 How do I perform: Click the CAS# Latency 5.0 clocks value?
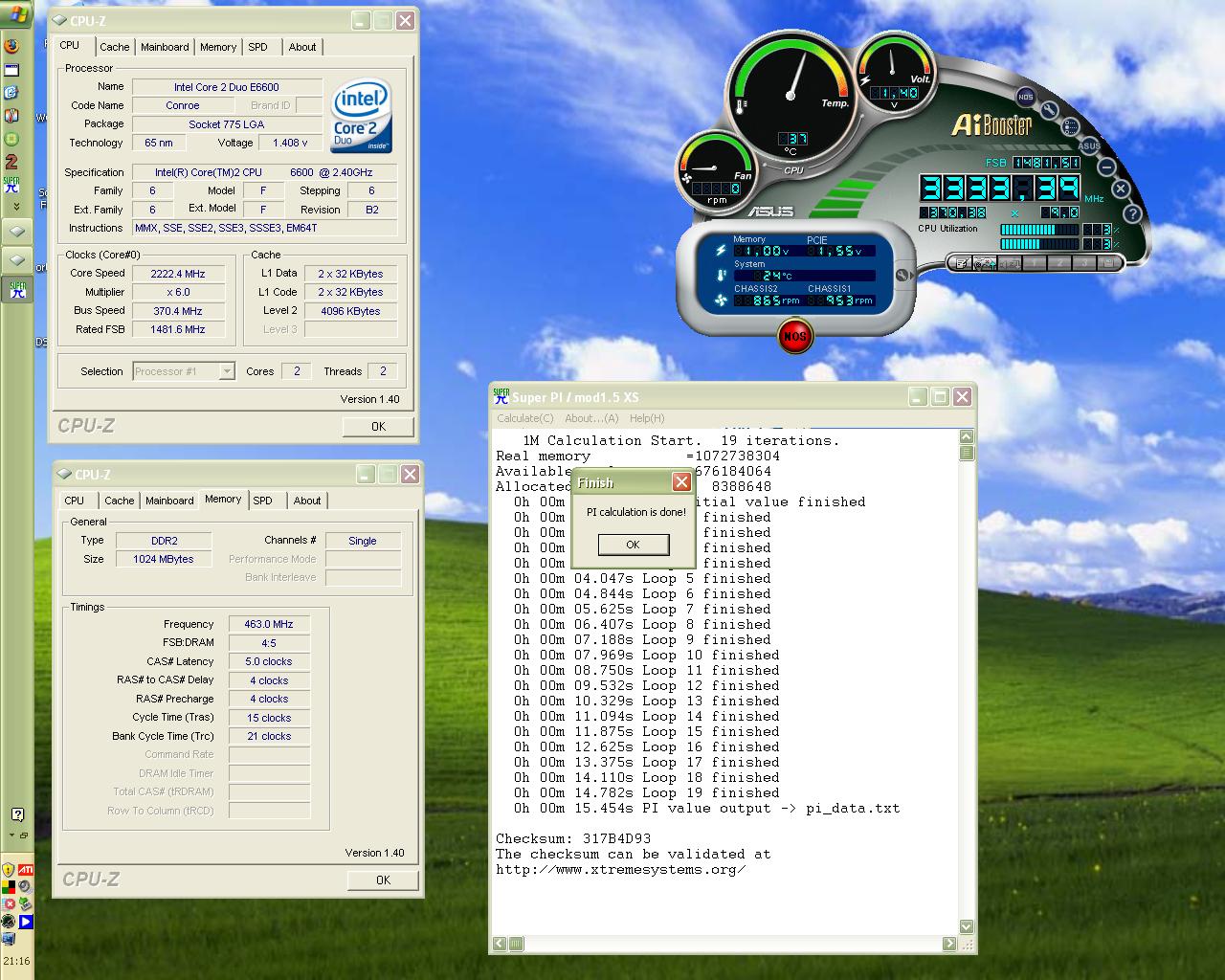269,661
